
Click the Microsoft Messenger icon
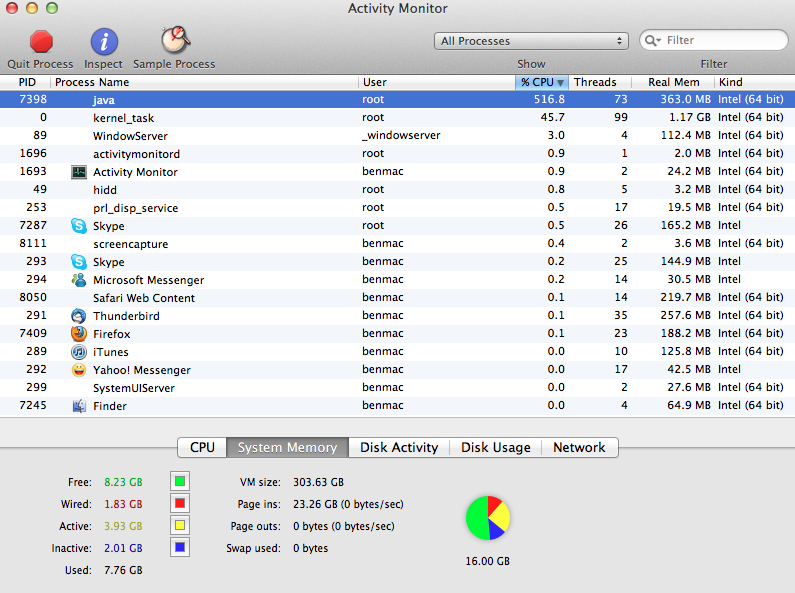(79, 280)
